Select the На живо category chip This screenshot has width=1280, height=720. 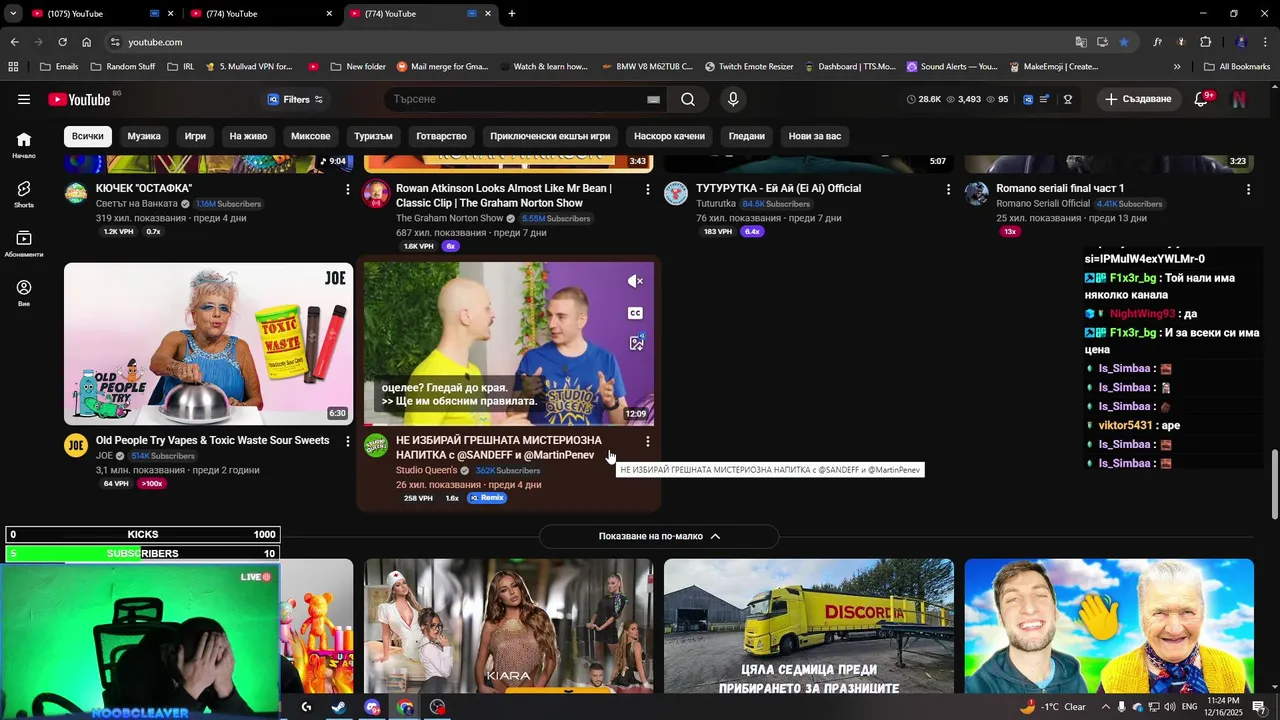click(248, 136)
